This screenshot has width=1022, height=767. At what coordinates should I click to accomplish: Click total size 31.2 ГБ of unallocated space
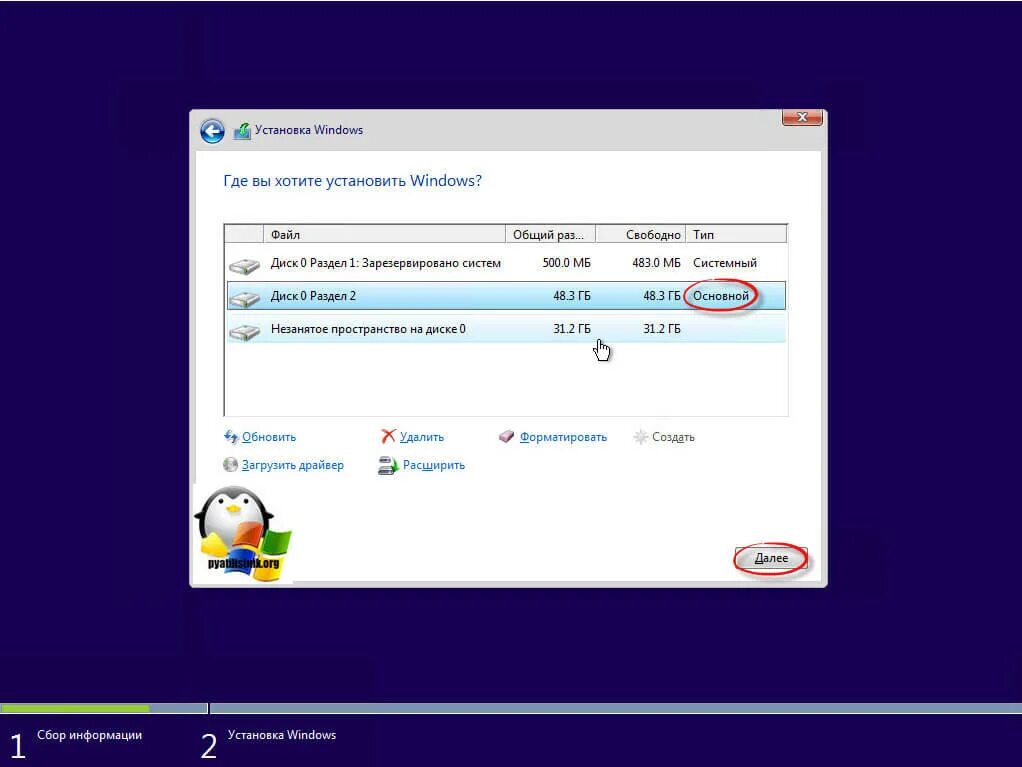click(x=572, y=329)
